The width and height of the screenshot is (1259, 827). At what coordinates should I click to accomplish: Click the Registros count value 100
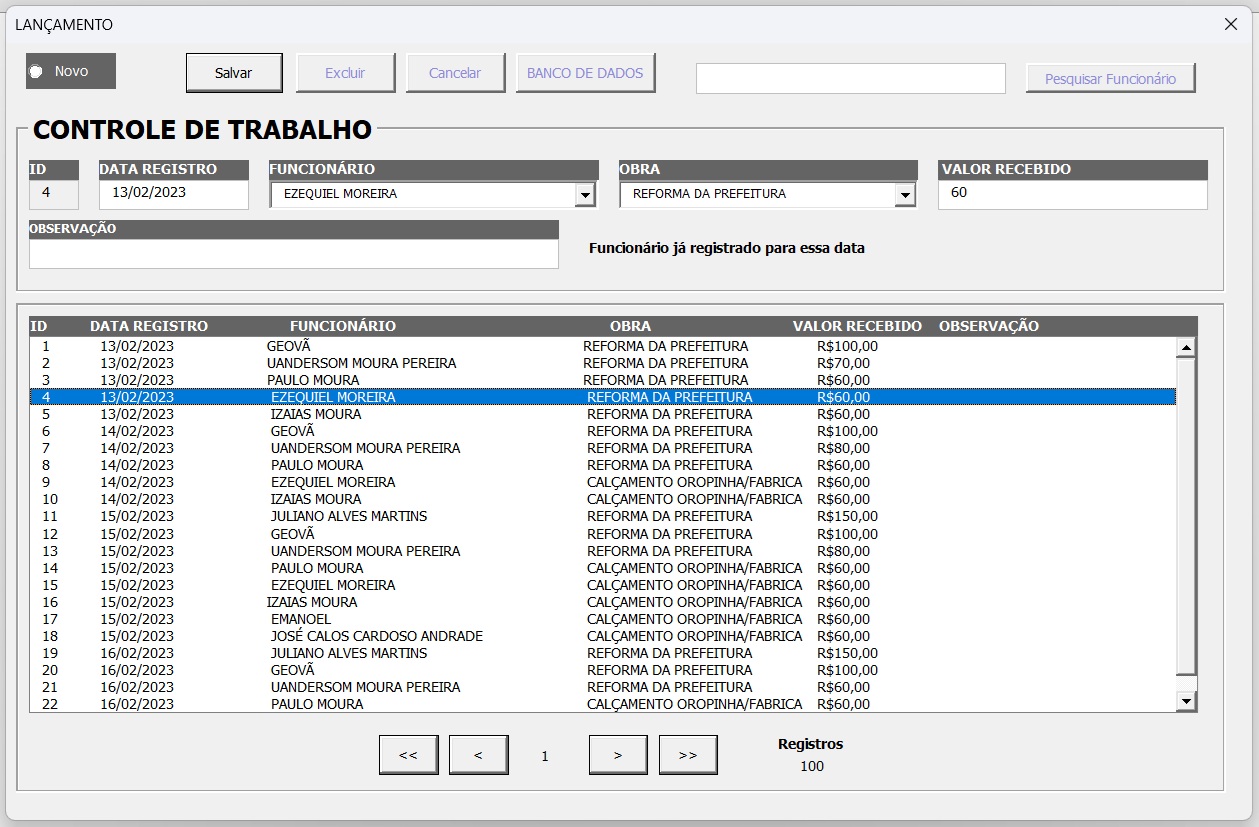[812, 766]
